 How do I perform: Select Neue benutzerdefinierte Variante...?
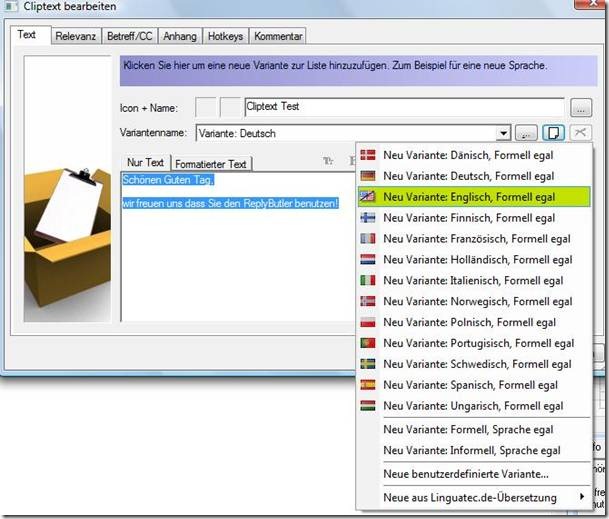[x=474, y=474]
